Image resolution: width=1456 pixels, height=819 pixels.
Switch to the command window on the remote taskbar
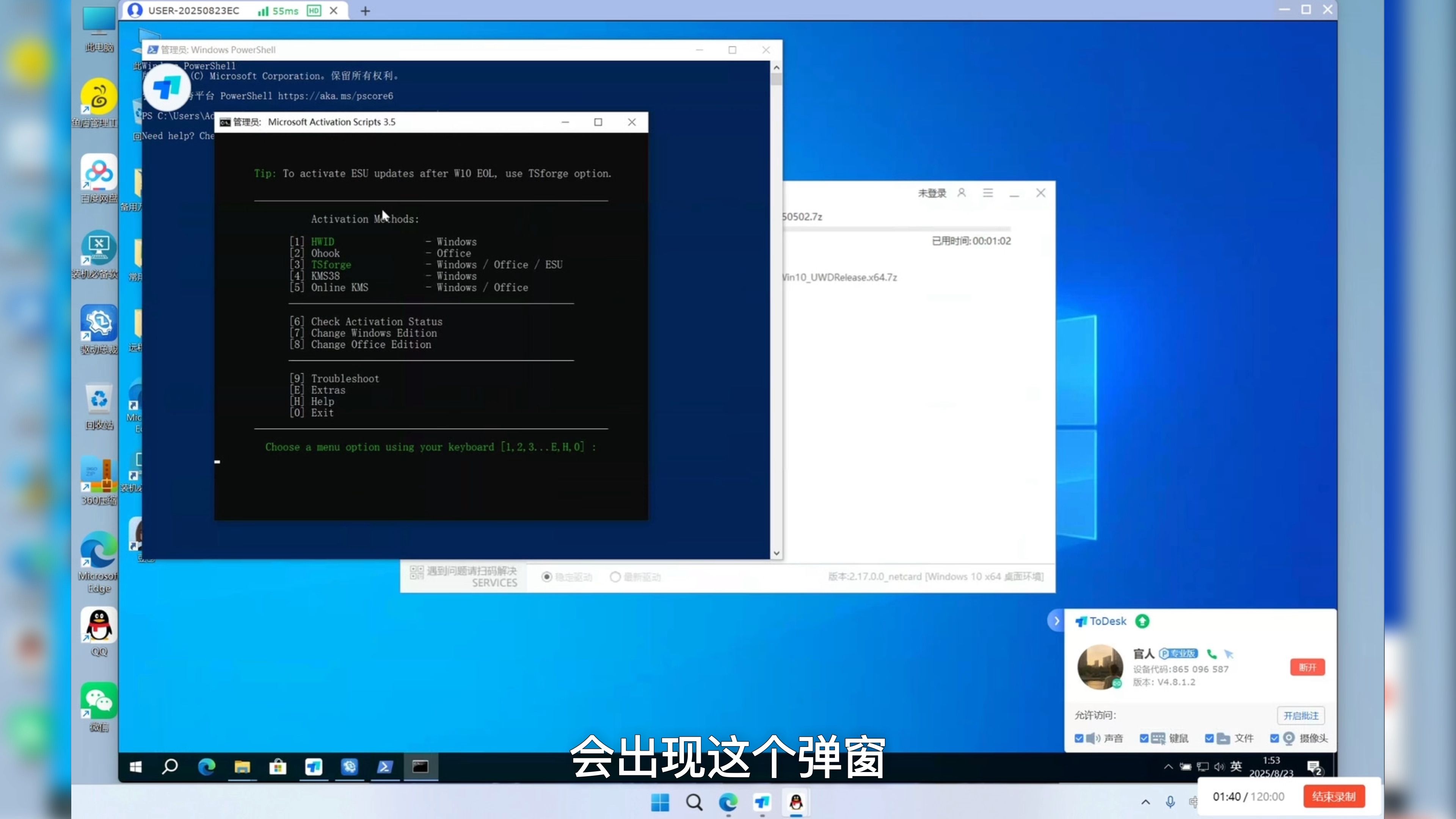click(420, 766)
